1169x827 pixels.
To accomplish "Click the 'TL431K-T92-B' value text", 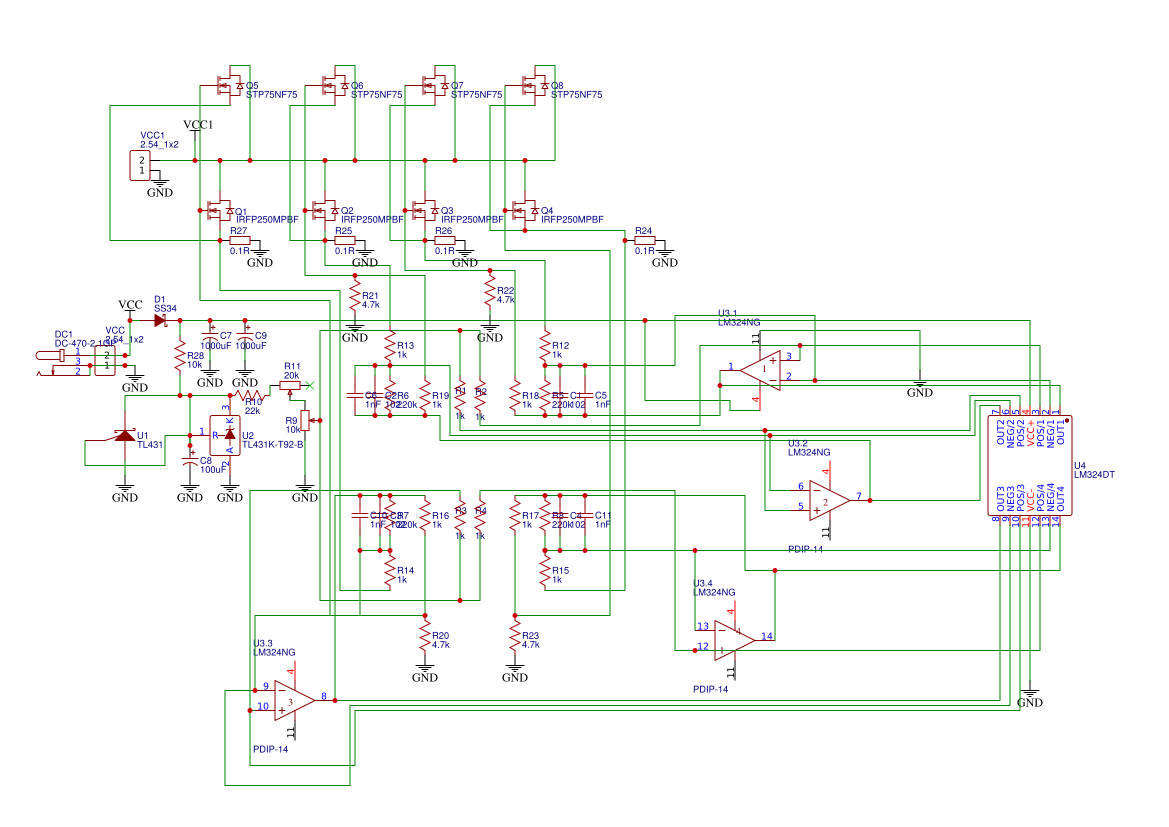I will click(x=272, y=445).
